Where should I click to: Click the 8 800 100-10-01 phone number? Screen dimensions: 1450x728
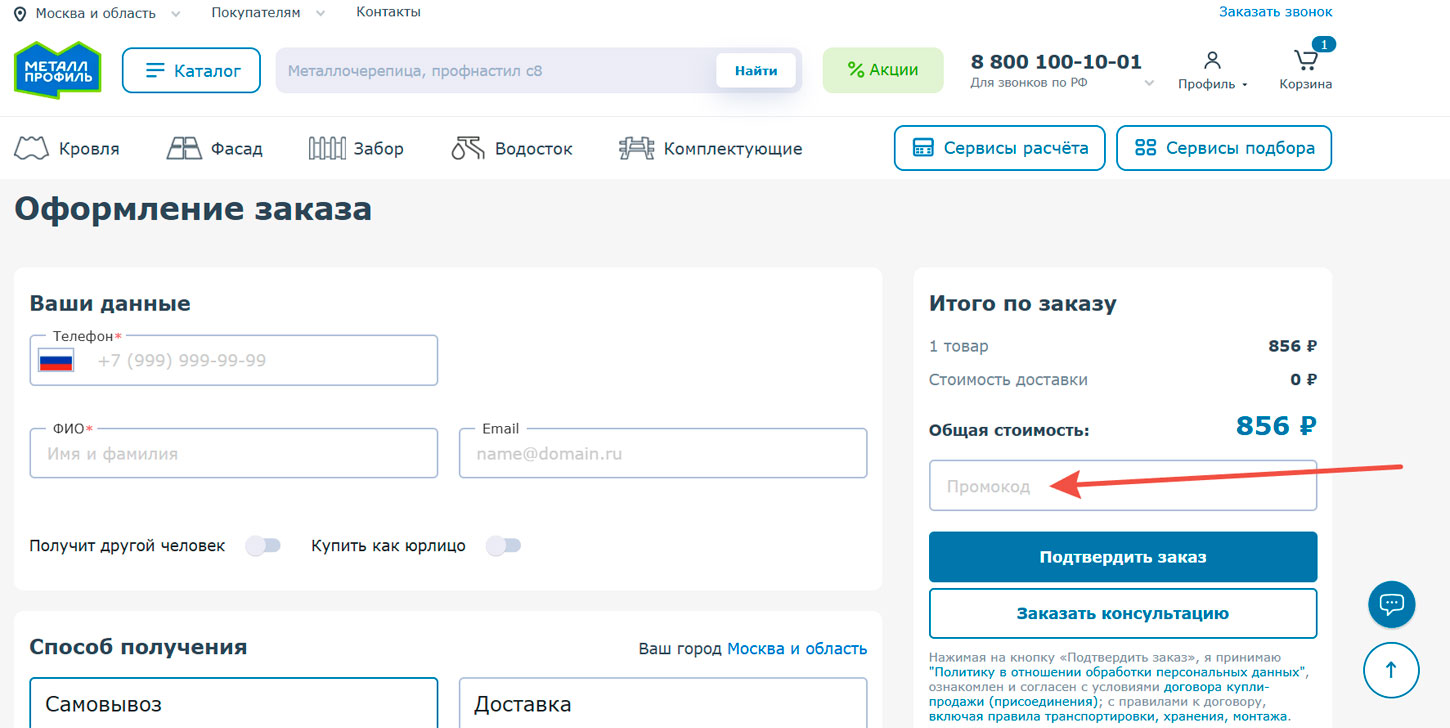pyautogui.click(x=1056, y=62)
